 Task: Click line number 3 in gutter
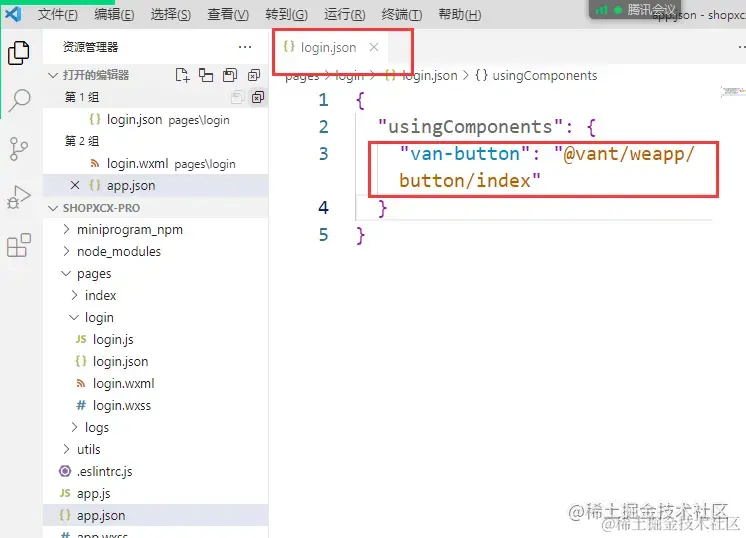point(324,154)
